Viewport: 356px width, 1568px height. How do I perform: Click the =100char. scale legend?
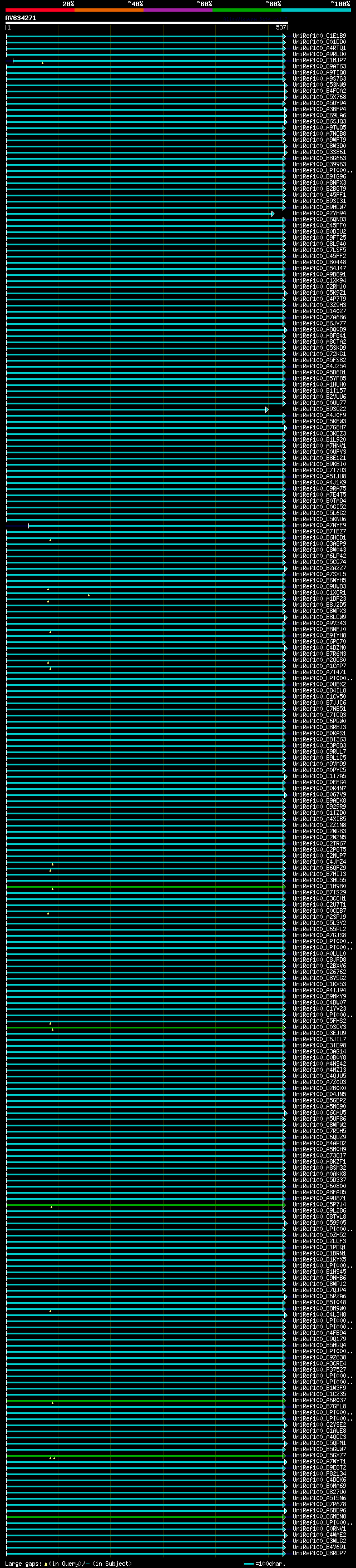[265, 1563]
